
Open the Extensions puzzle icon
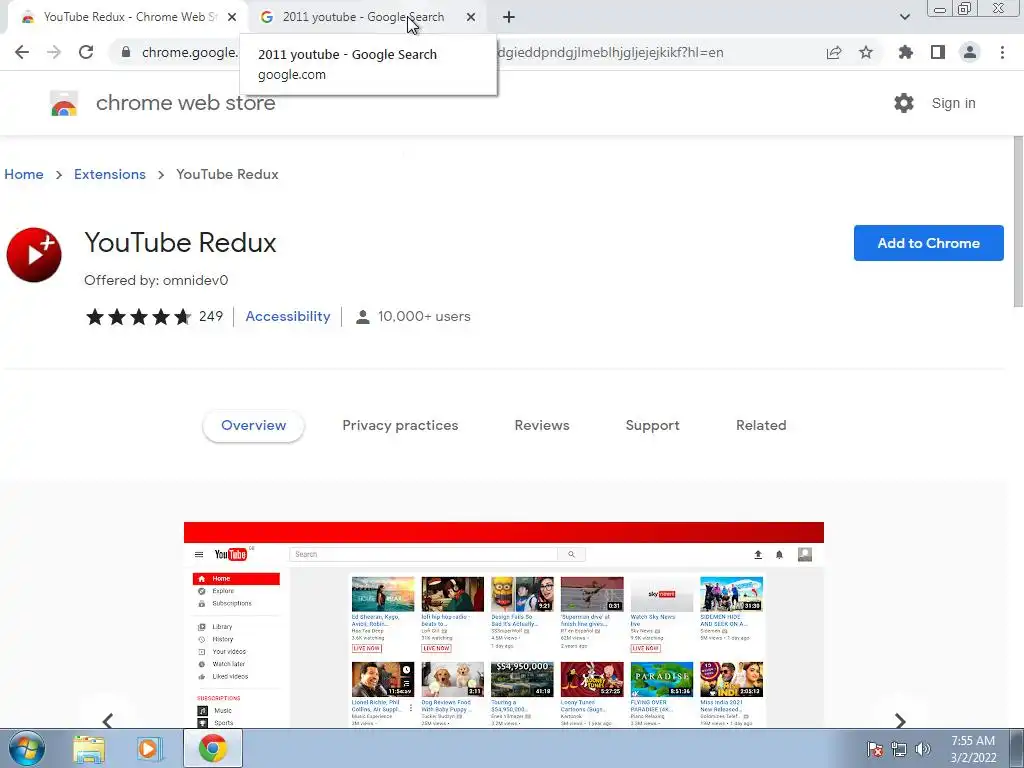(906, 52)
